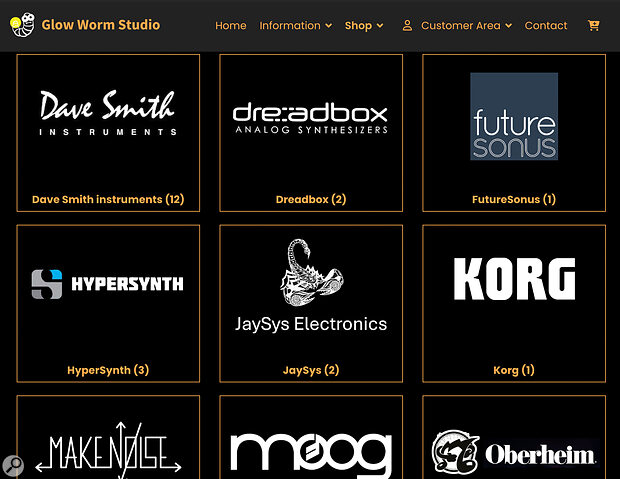Open the shopping cart icon

[x=594, y=26]
